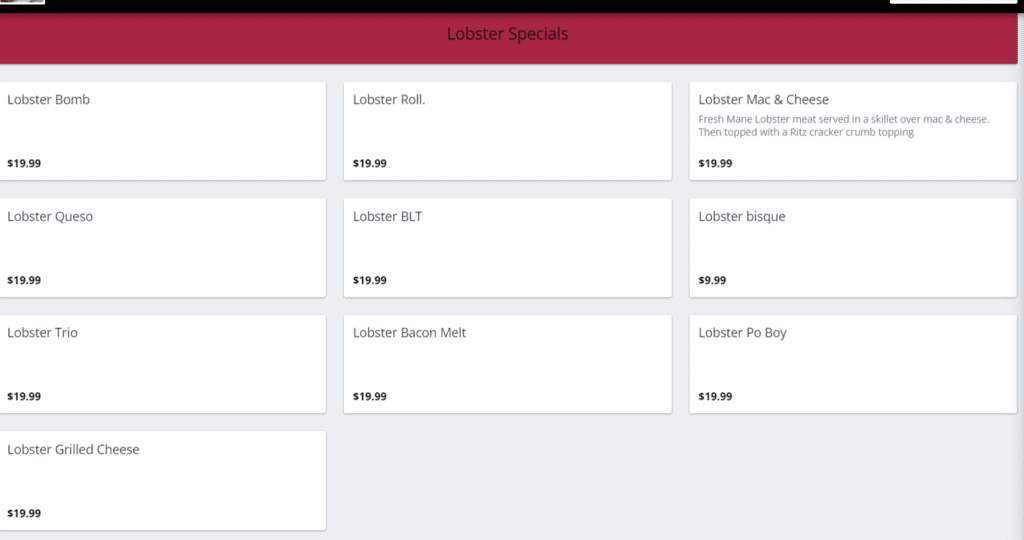Pick the Lobster bisque item
Image resolution: width=1024 pixels, height=540 pixels.
[x=853, y=247]
